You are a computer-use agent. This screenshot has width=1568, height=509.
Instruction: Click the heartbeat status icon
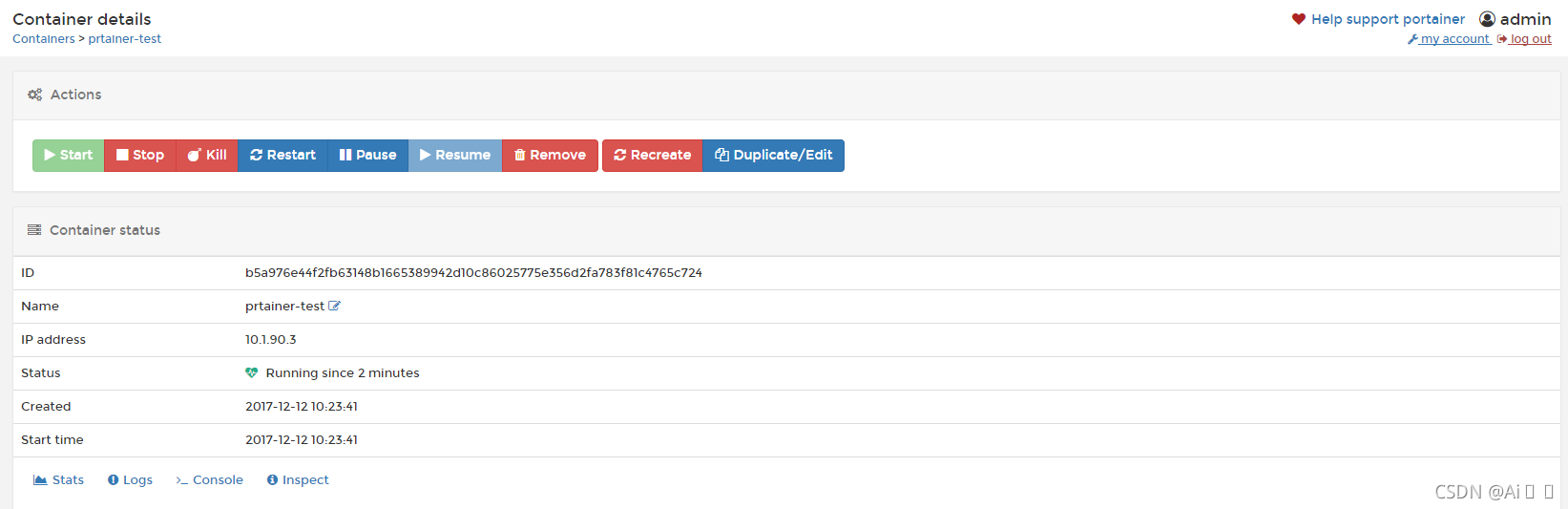click(252, 373)
